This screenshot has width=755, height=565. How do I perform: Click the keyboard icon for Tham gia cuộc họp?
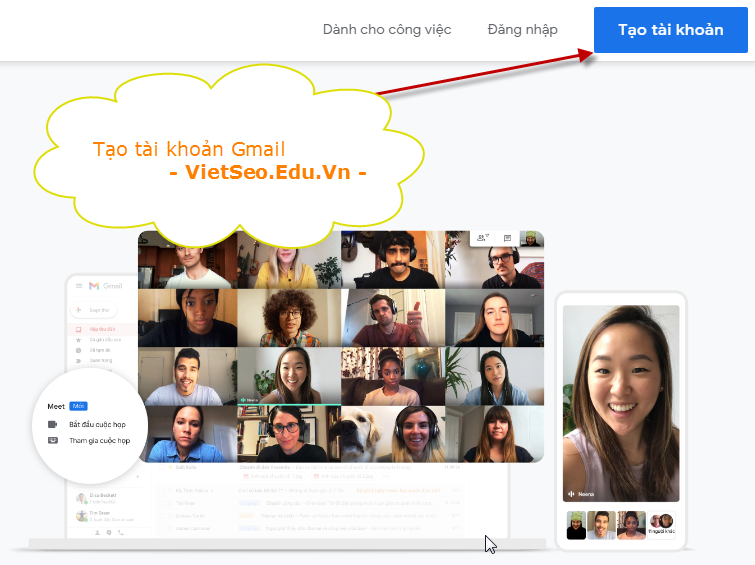click(x=52, y=440)
